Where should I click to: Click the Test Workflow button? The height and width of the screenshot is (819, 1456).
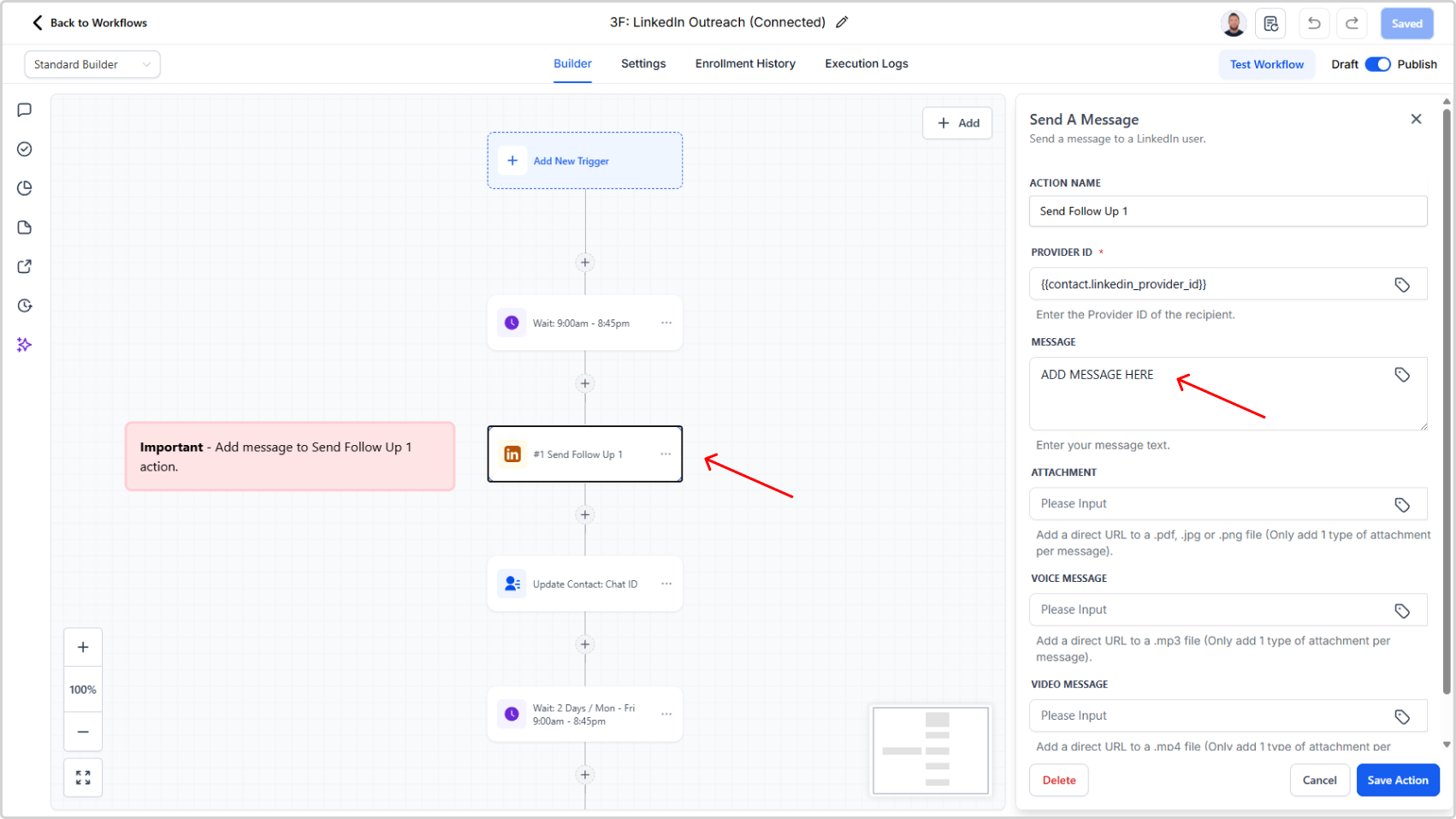coord(1266,64)
